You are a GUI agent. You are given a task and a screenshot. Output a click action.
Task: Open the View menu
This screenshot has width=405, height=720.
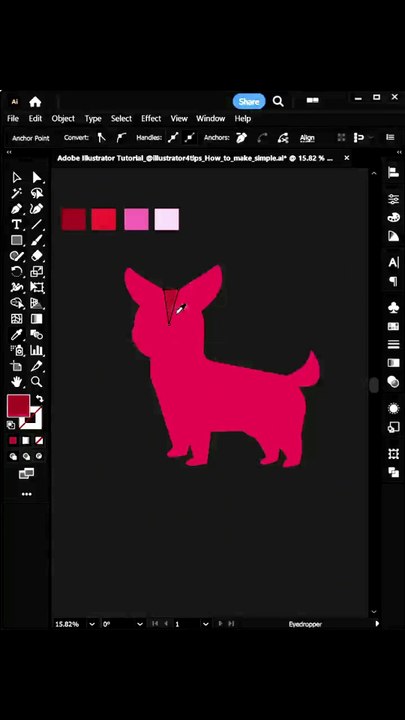[179, 118]
